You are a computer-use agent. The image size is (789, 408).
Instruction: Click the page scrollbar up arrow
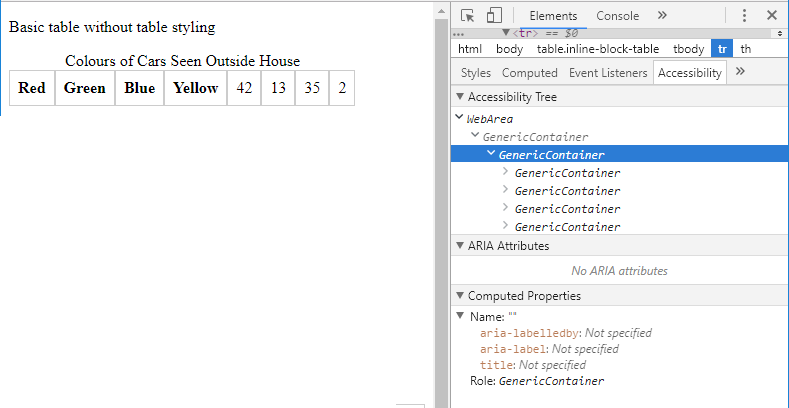pyautogui.click(x=441, y=11)
